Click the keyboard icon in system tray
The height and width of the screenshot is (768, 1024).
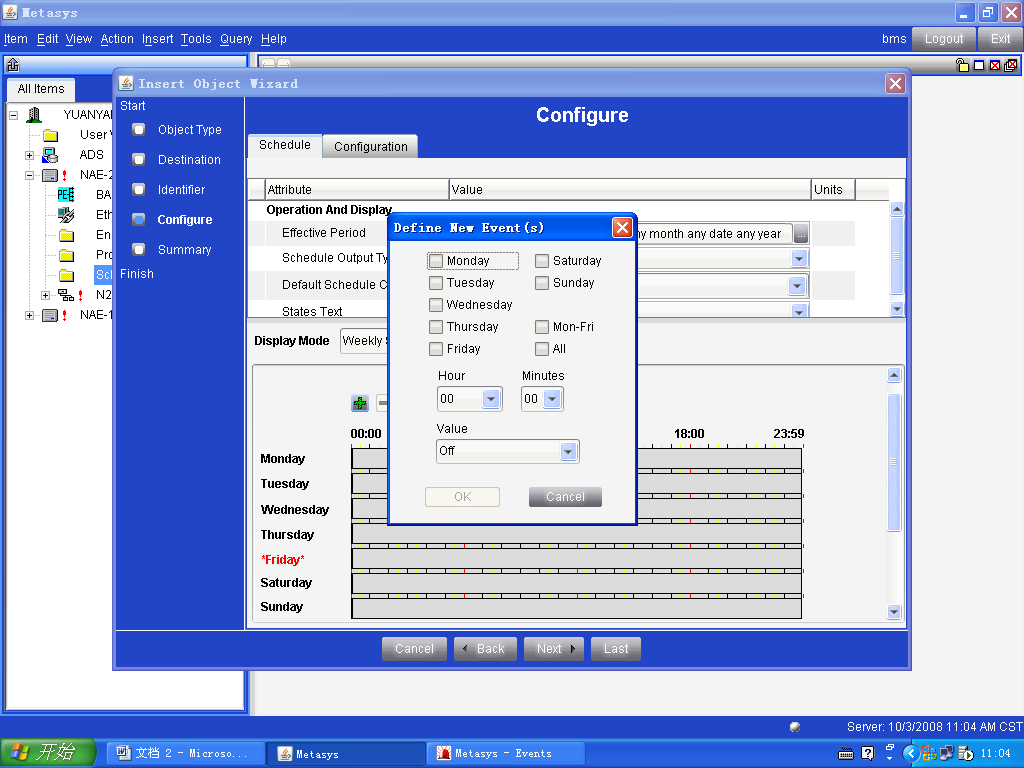(845, 753)
